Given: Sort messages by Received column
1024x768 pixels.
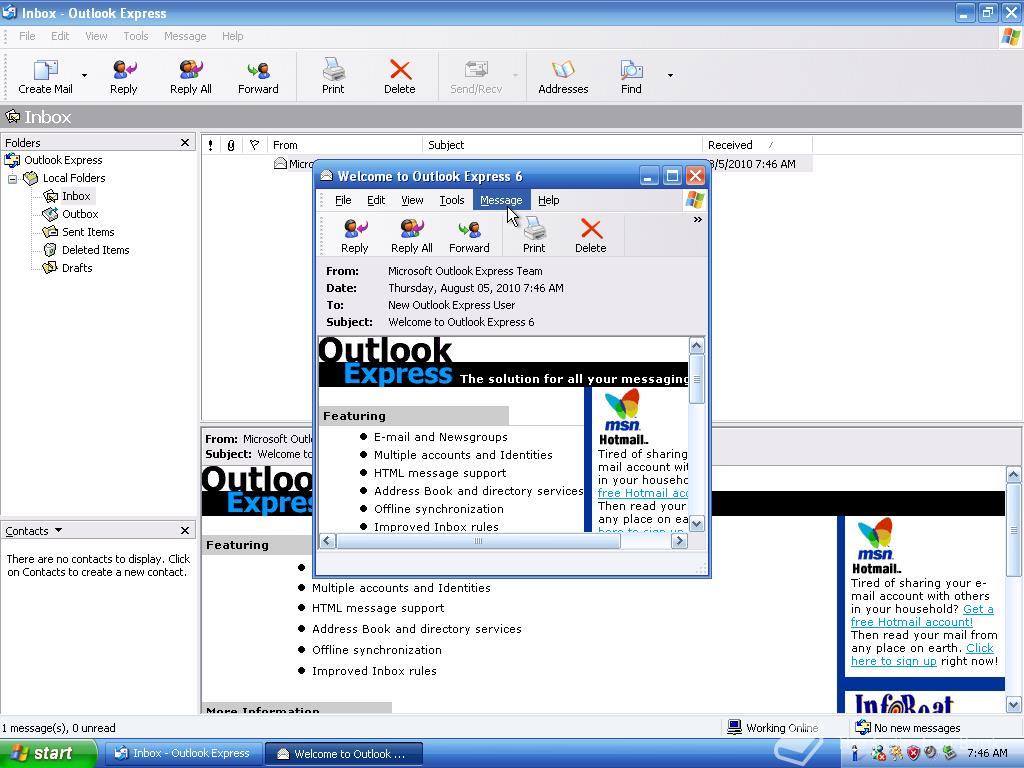Looking at the screenshot, I should coord(757,145).
